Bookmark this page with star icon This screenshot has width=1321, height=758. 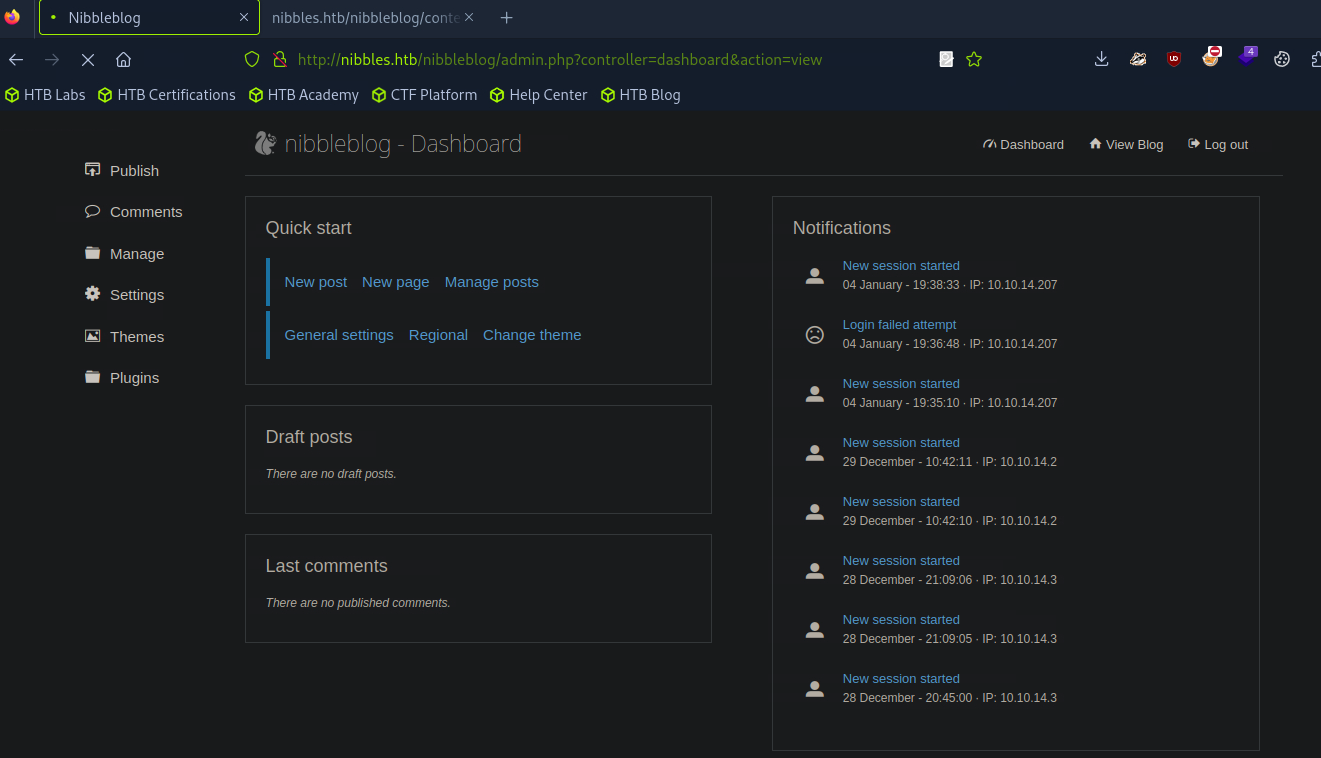[974, 59]
